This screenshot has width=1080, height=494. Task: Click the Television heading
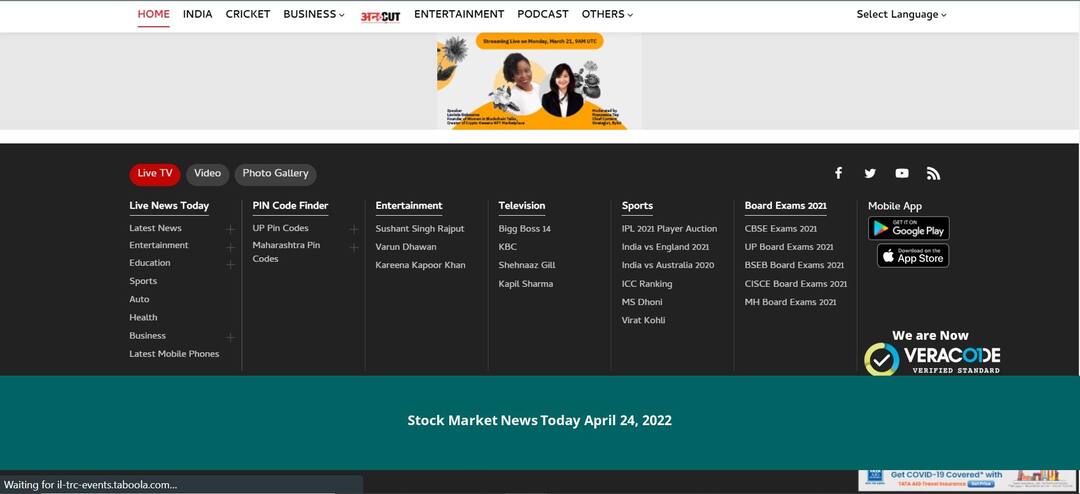click(522, 205)
